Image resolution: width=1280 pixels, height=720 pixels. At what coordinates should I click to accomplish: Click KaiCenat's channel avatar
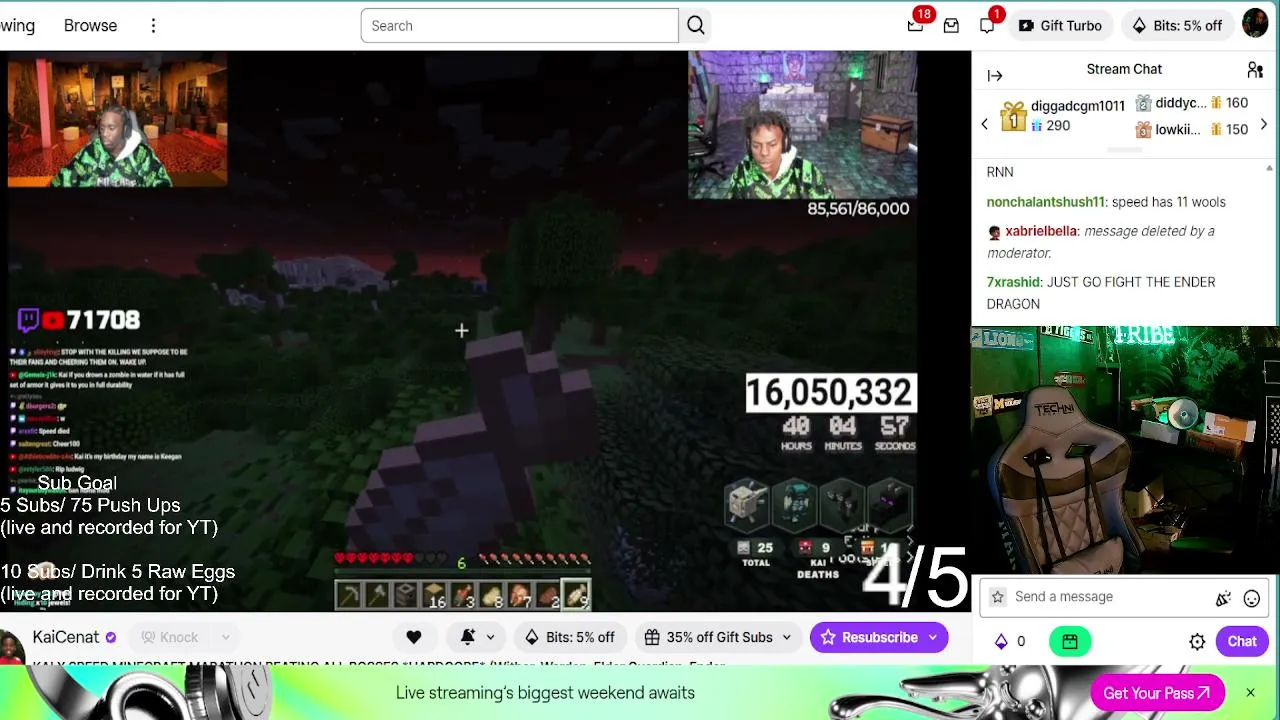click(12, 646)
